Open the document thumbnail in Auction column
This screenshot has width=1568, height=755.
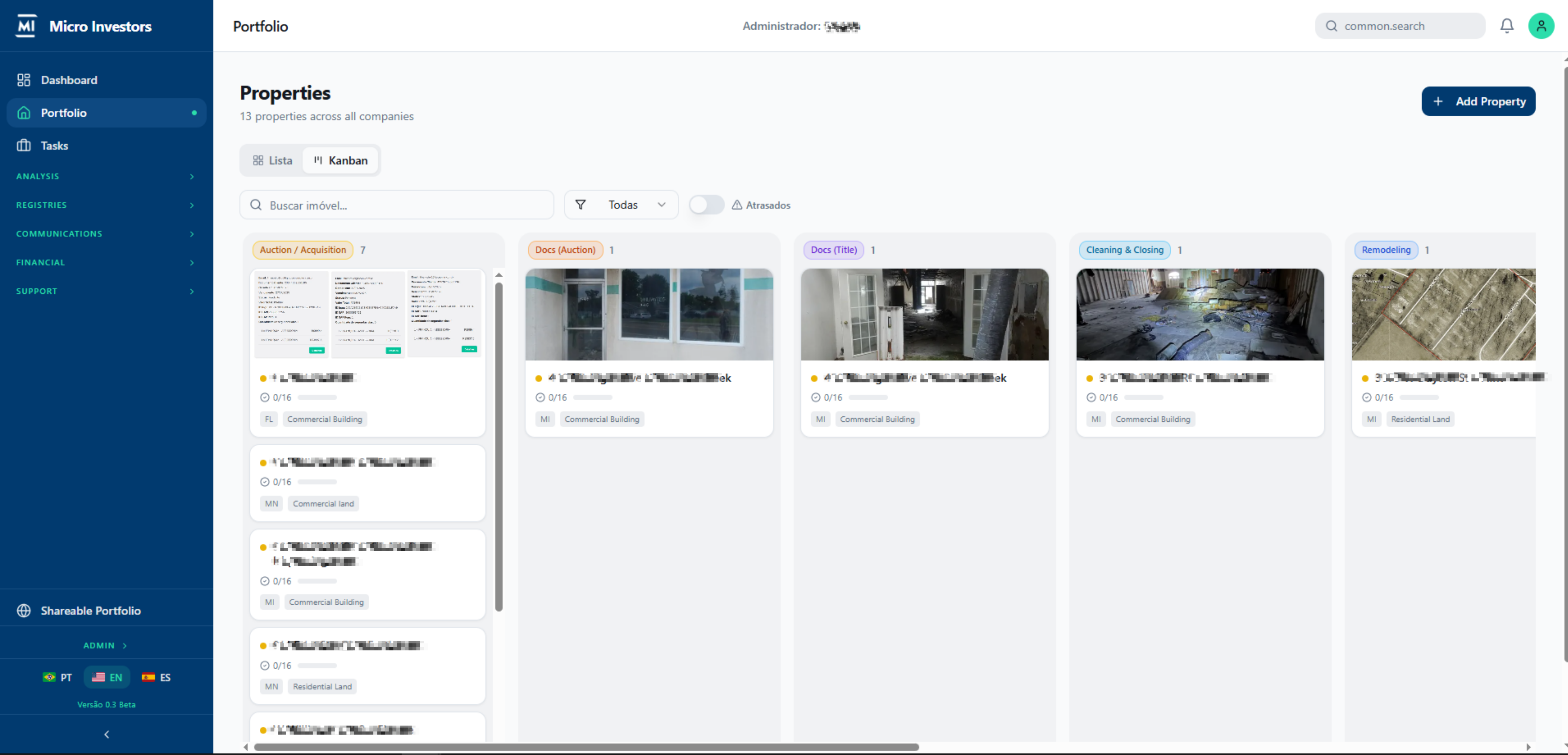tap(368, 314)
